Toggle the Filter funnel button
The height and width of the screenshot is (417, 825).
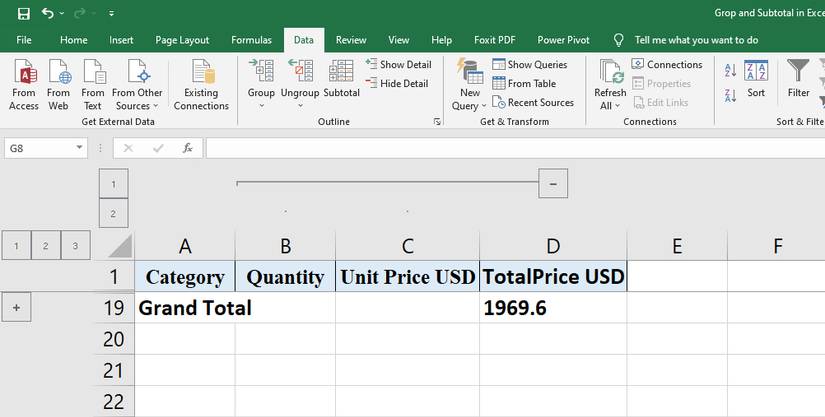pos(798,79)
